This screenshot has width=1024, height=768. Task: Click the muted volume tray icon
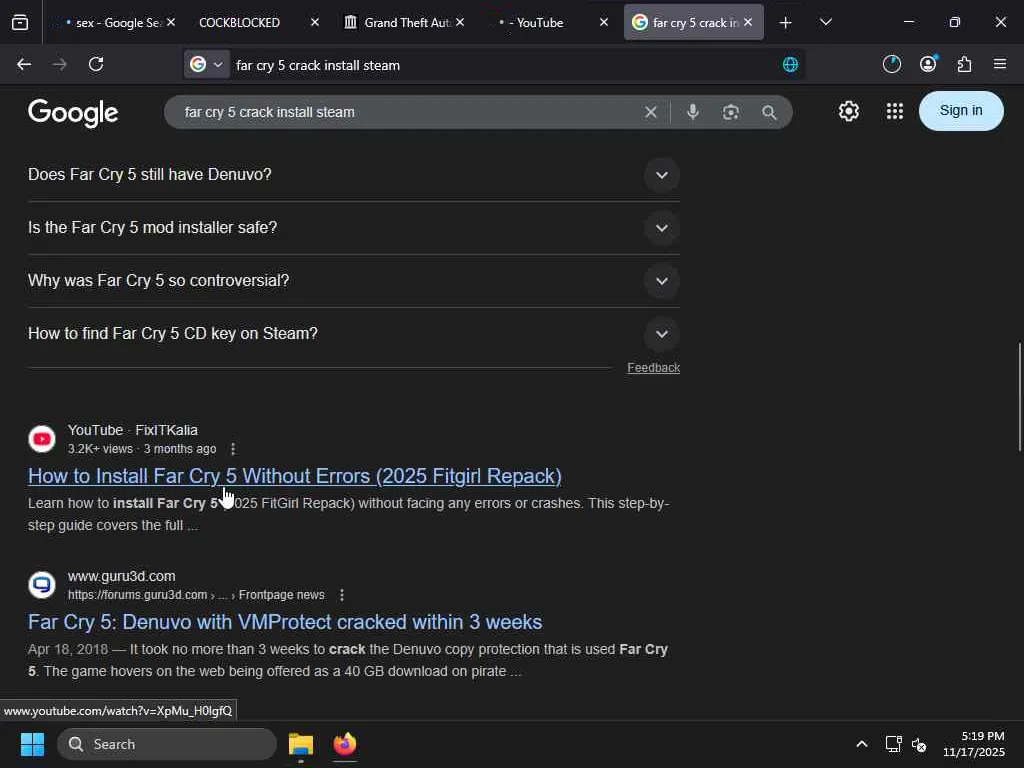click(919, 744)
